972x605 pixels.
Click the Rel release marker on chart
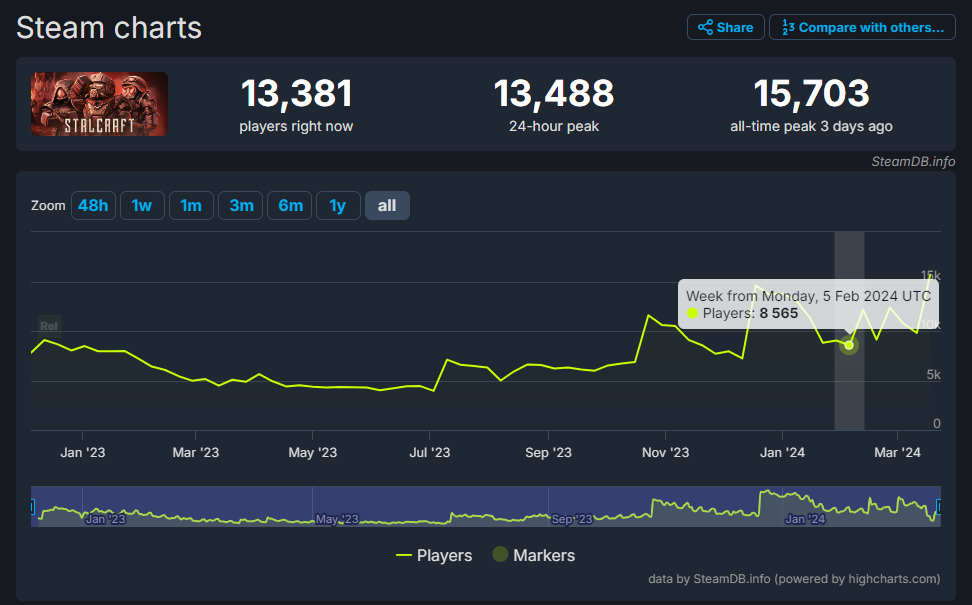click(x=48, y=326)
